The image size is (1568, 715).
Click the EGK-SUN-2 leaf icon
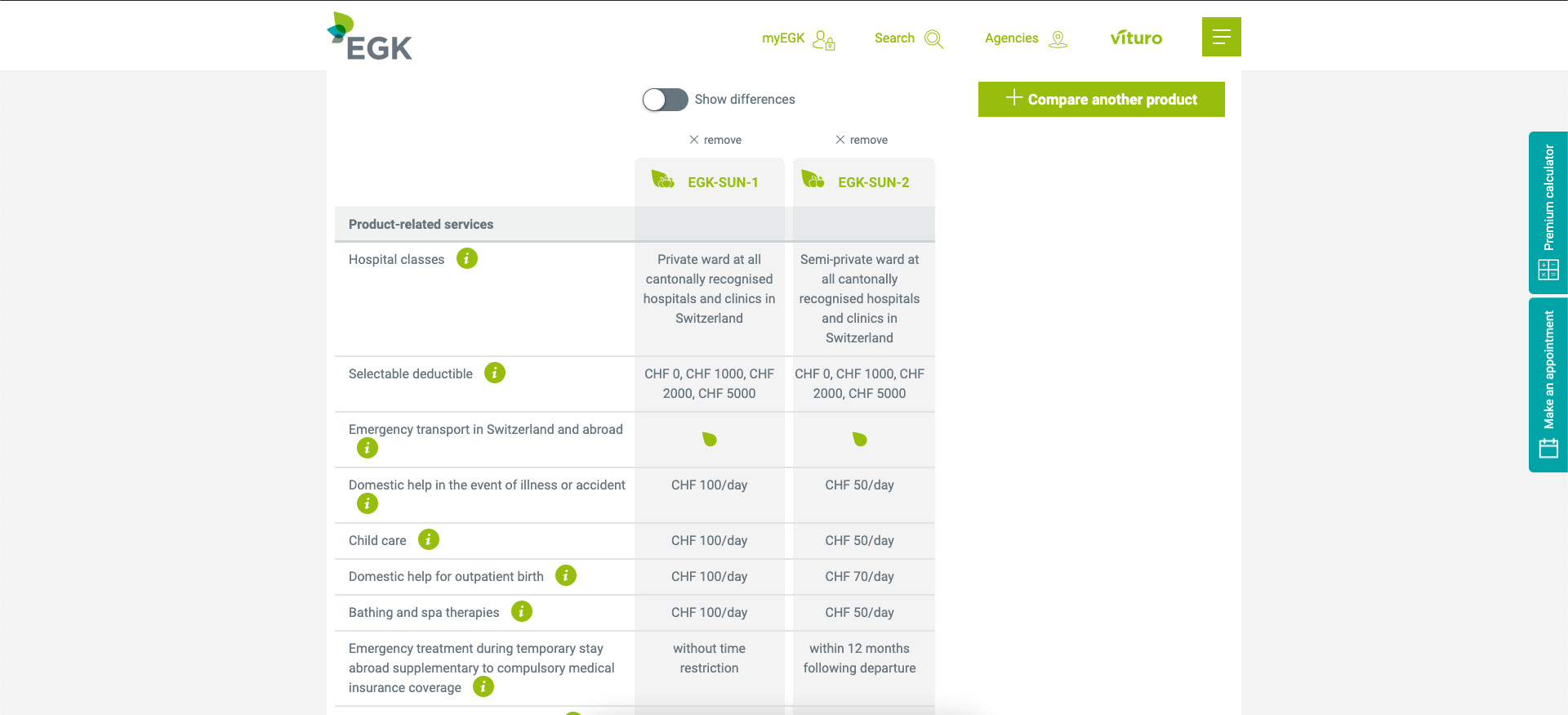pyautogui.click(x=813, y=179)
